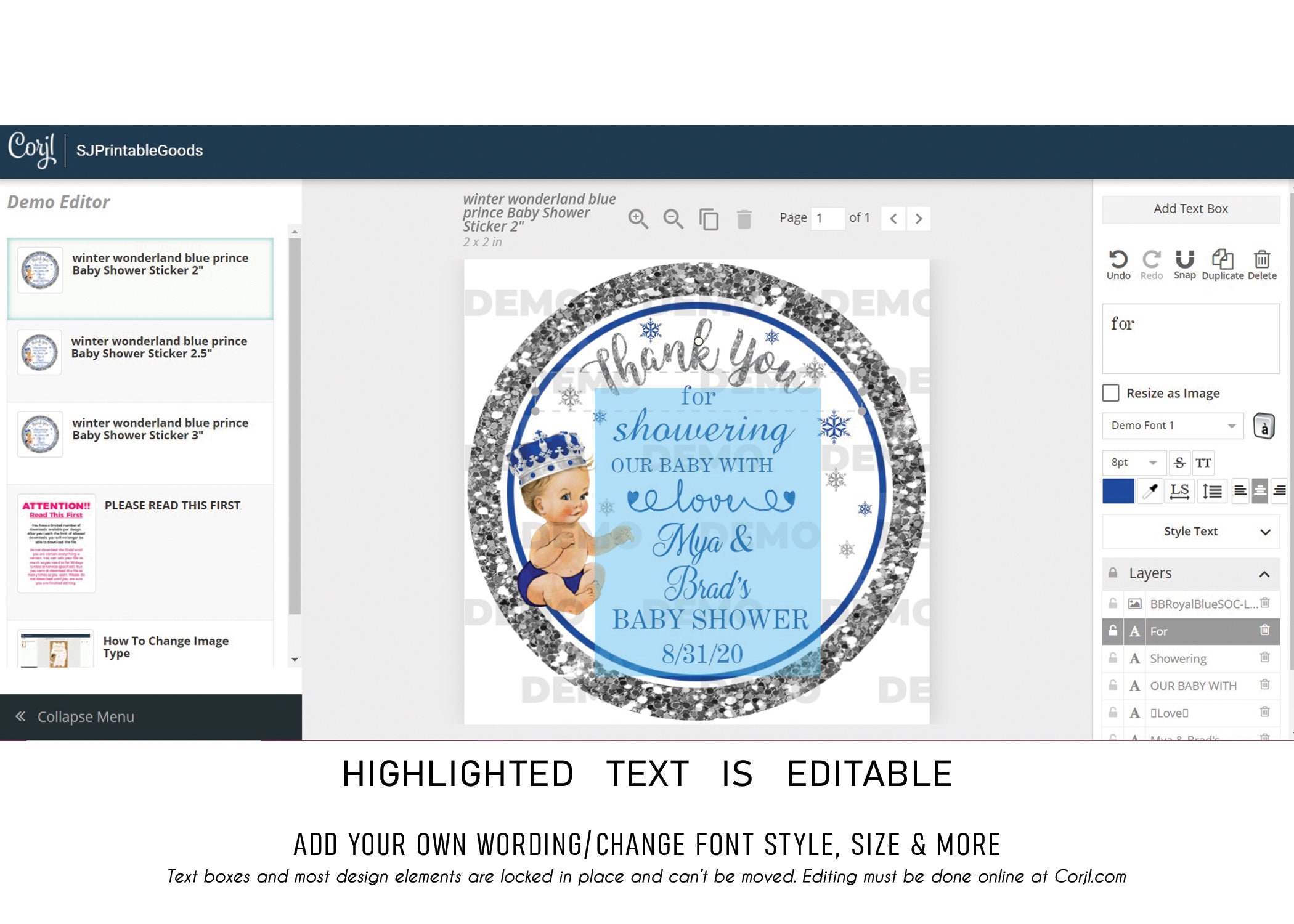Open the line height spacing control
The image size is (1294, 924).
(1211, 491)
